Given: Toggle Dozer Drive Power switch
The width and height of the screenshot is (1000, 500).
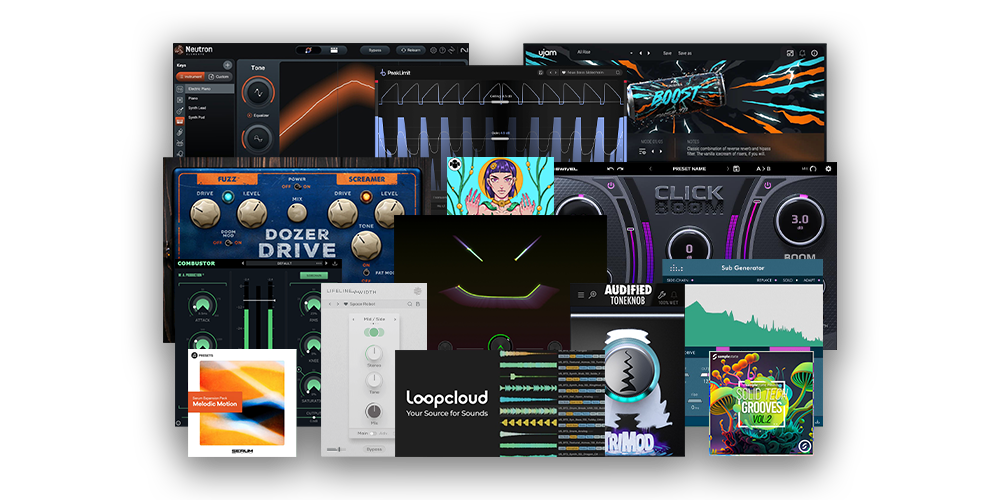Looking at the screenshot, I should pyautogui.click(x=298, y=187).
